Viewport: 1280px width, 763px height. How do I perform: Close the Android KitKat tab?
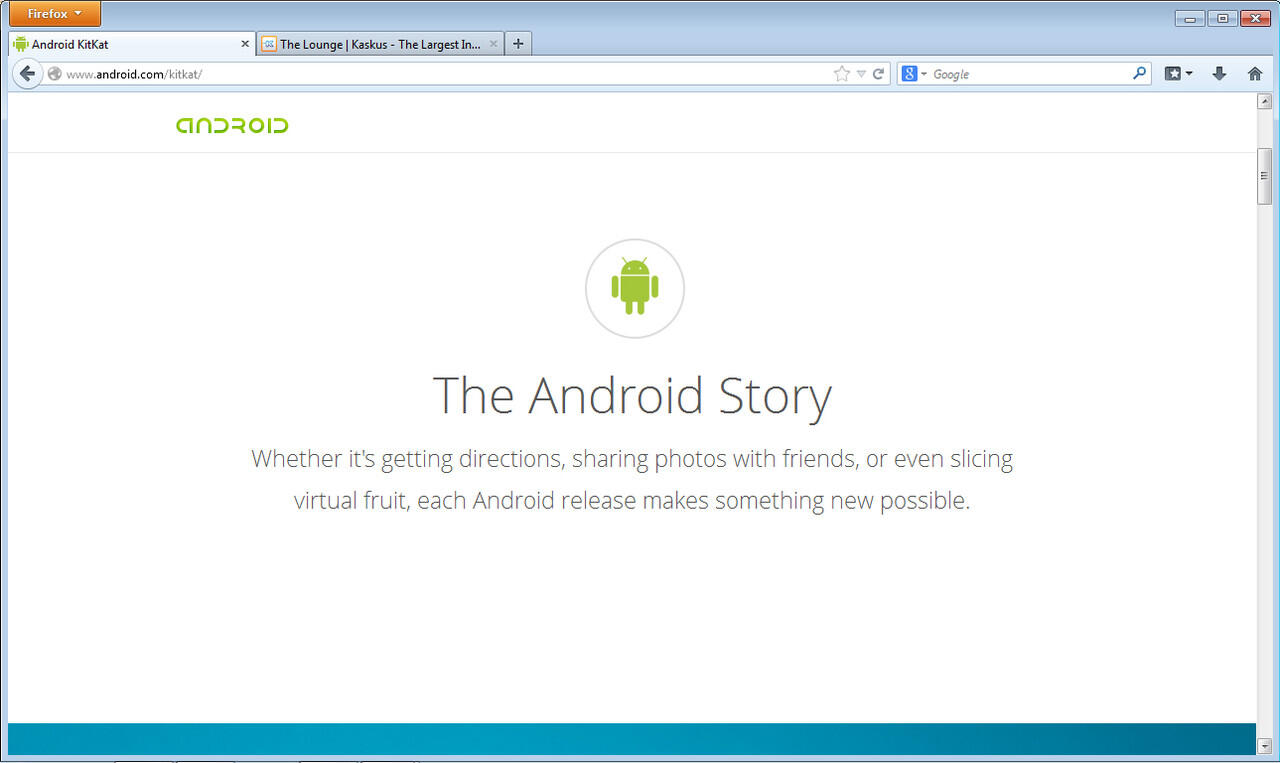[245, 44]
